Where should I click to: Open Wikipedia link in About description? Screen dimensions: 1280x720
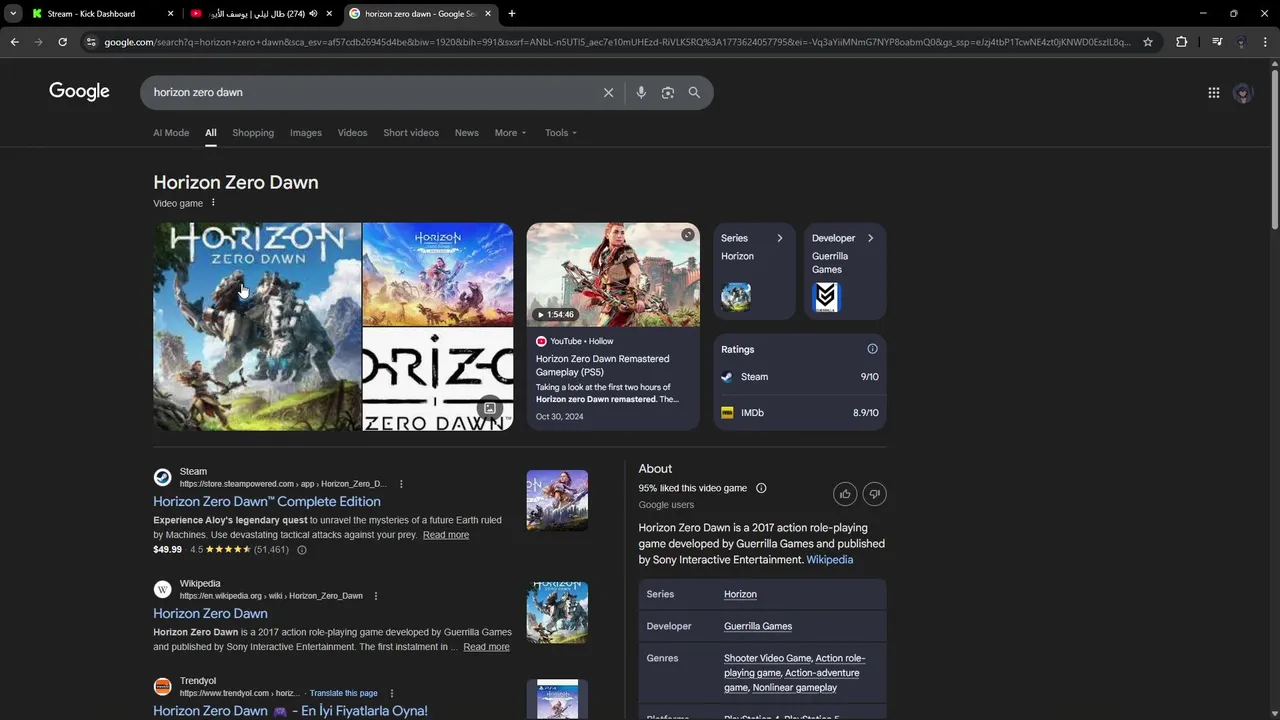point(830,560)
